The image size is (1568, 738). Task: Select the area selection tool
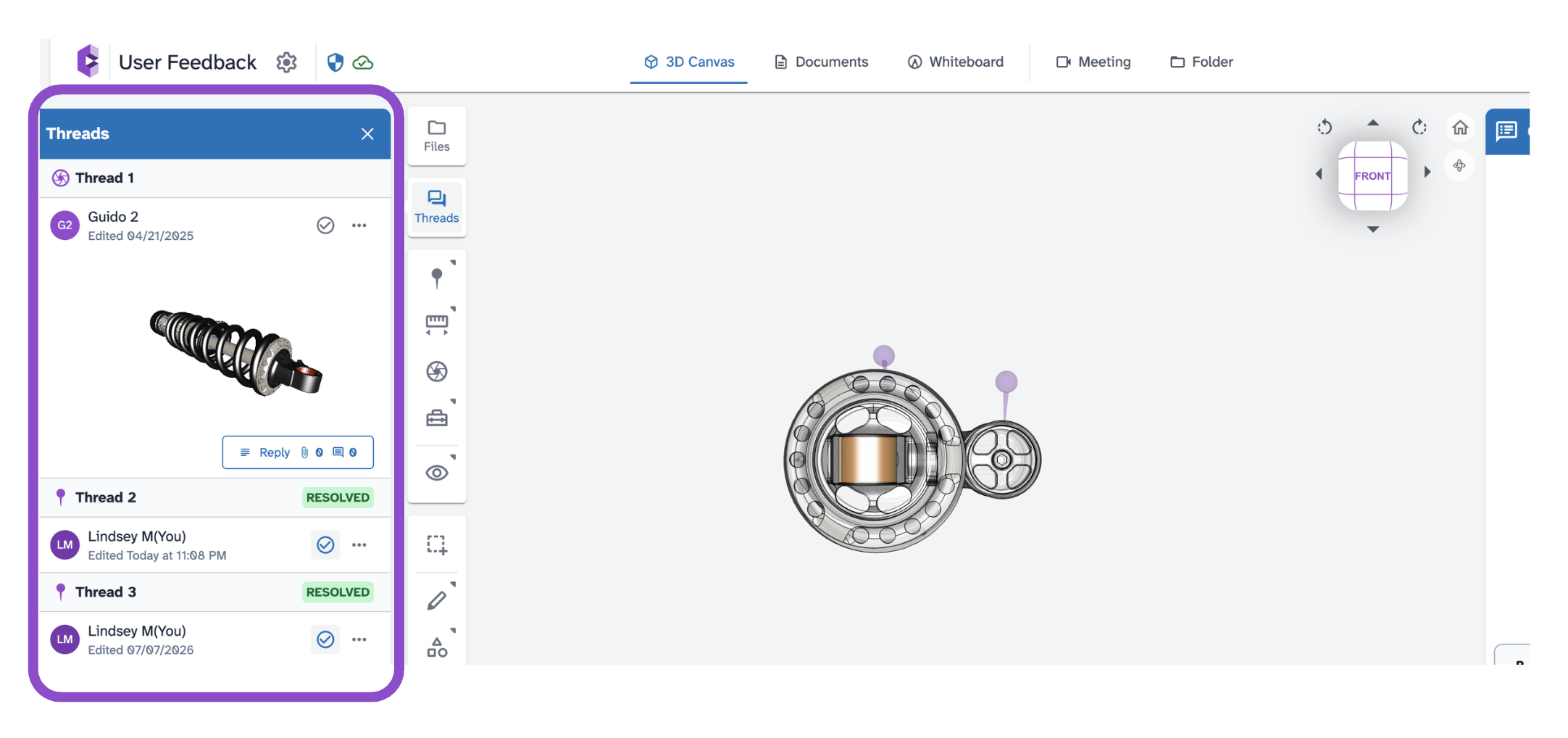click(x=437, y=544)
